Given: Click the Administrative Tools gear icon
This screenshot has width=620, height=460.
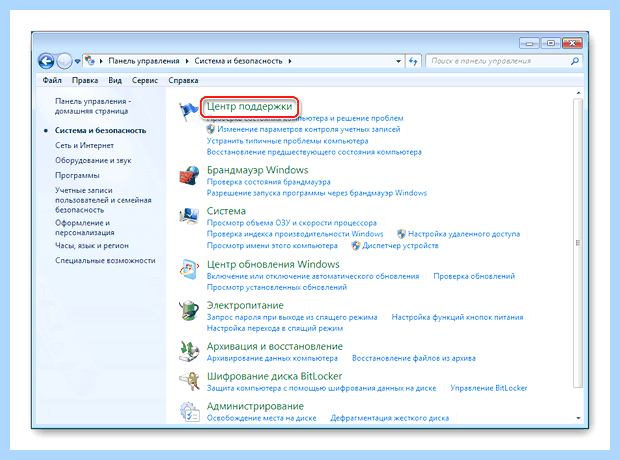Looking at the screenshot, I should [189, 411].
